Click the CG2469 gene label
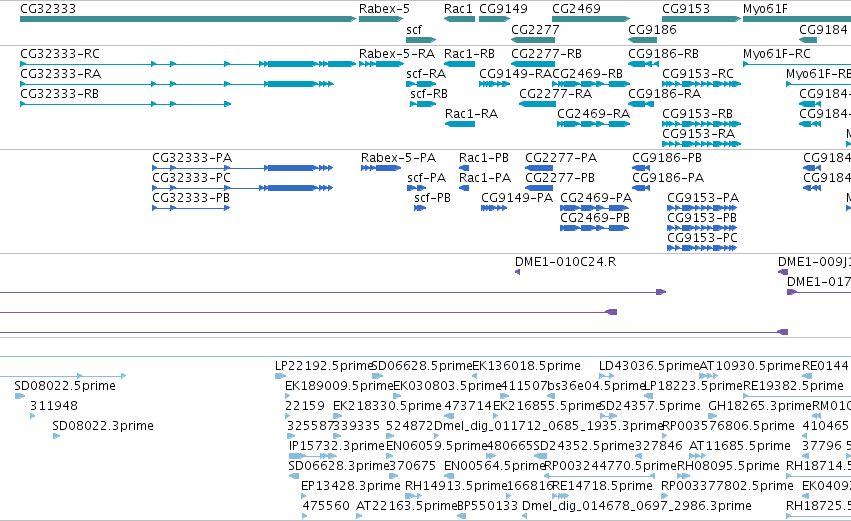This screenshot has height=521, width=851. pos(576,9)
